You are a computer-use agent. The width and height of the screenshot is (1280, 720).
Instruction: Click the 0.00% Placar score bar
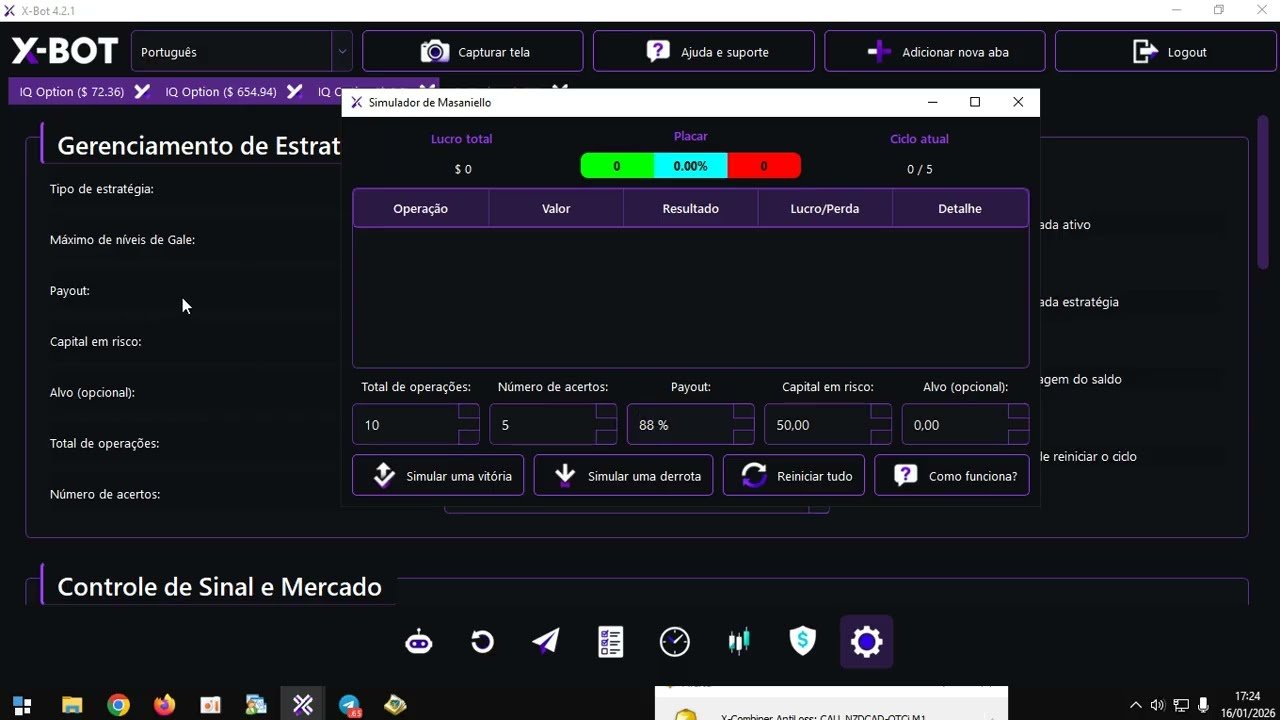pos(690,165)
